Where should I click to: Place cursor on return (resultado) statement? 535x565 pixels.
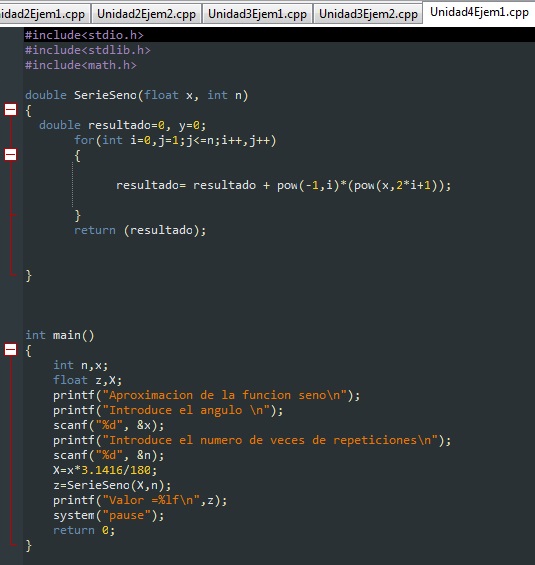point(140,230)
